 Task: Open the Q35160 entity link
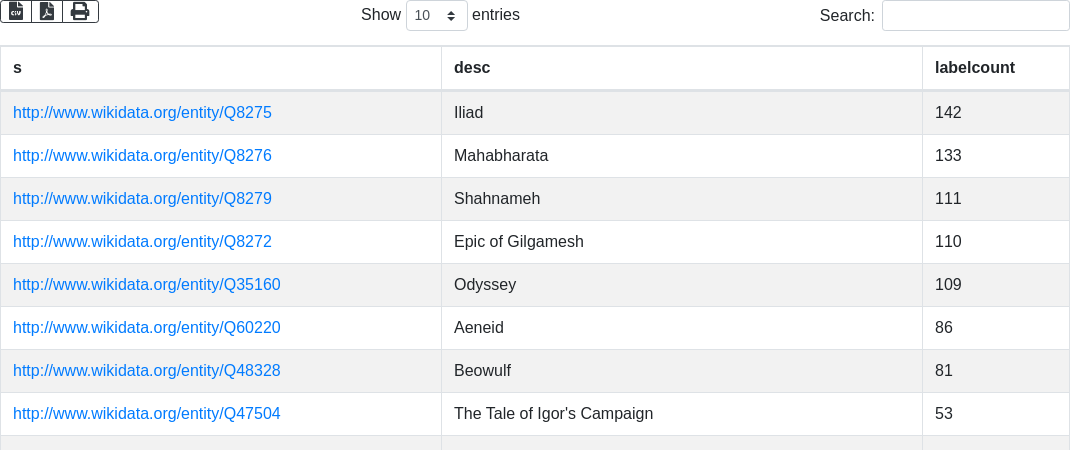click(146, 285)
